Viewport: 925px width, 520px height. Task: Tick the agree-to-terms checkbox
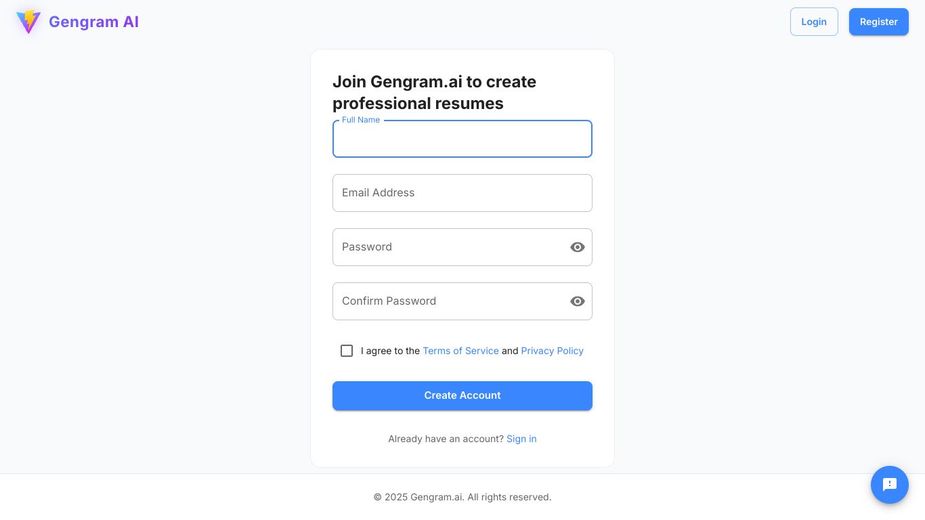coord(347,351)
